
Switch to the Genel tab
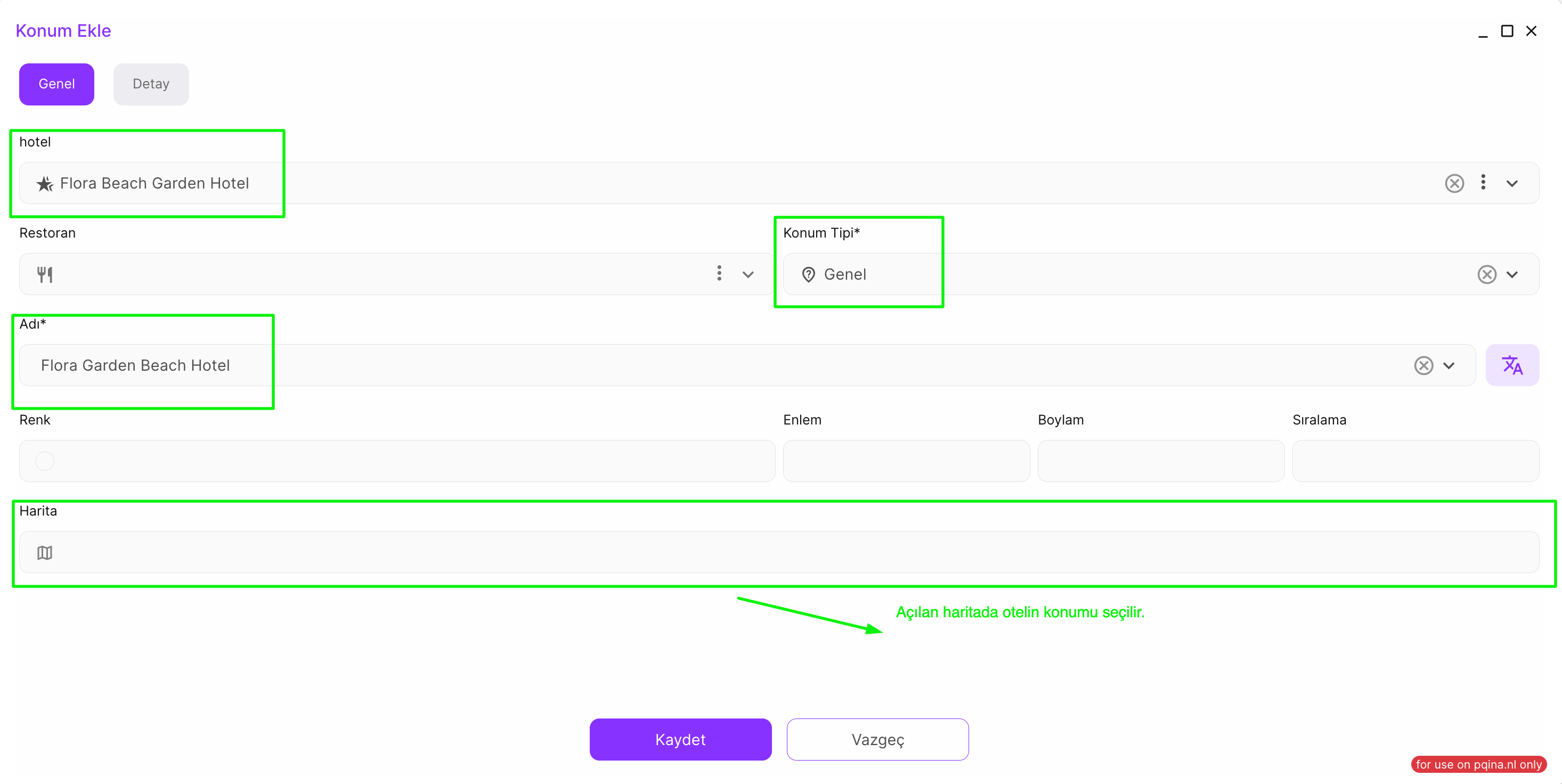coord(56,84)
